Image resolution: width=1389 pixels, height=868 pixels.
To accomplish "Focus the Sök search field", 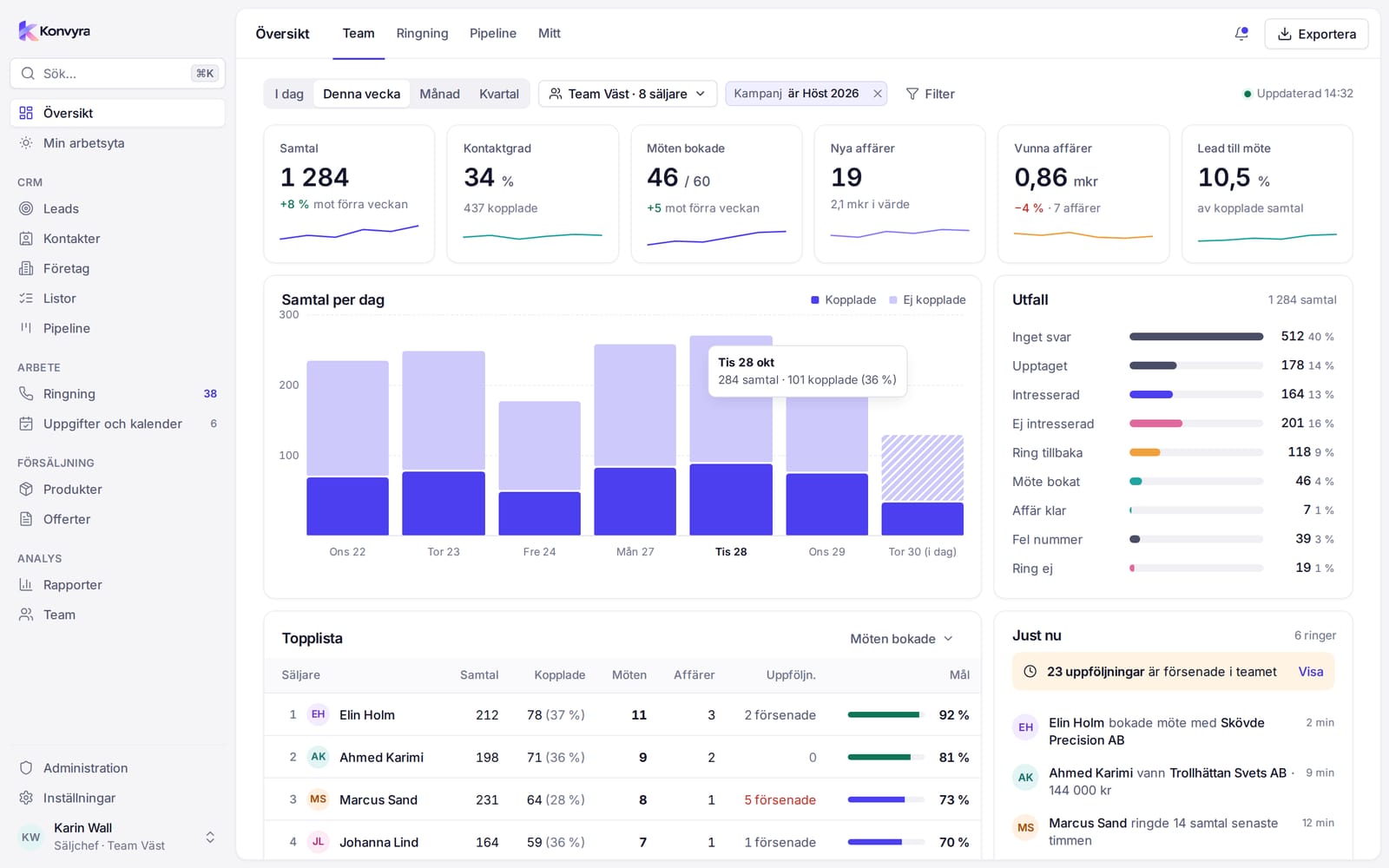I will [117, 74].
